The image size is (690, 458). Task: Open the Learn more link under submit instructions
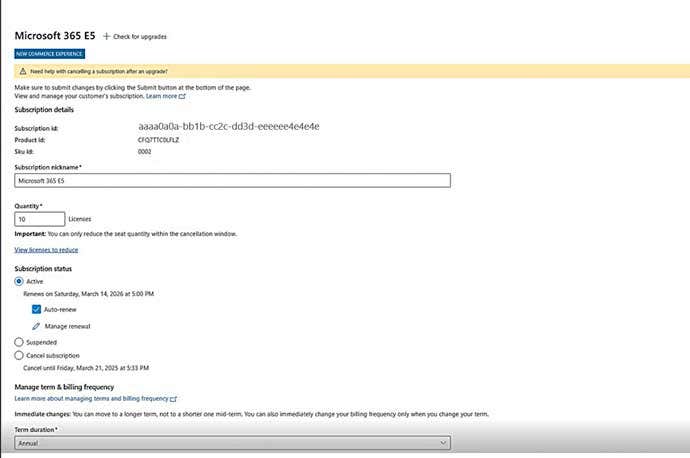161,96
